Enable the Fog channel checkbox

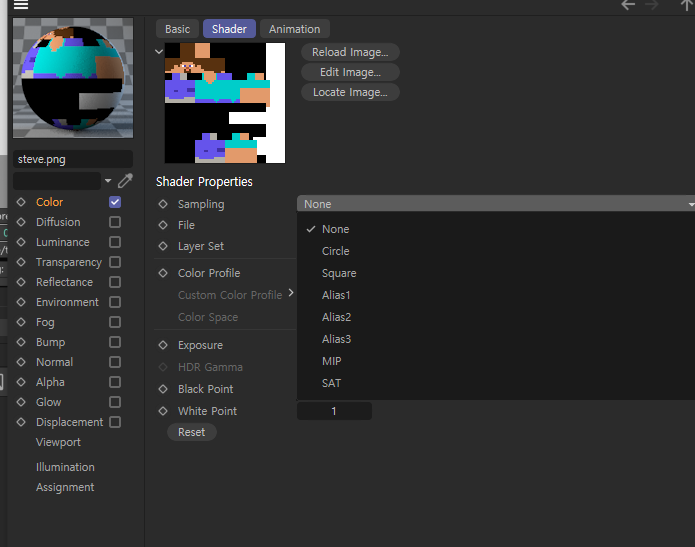click(115, 322)
